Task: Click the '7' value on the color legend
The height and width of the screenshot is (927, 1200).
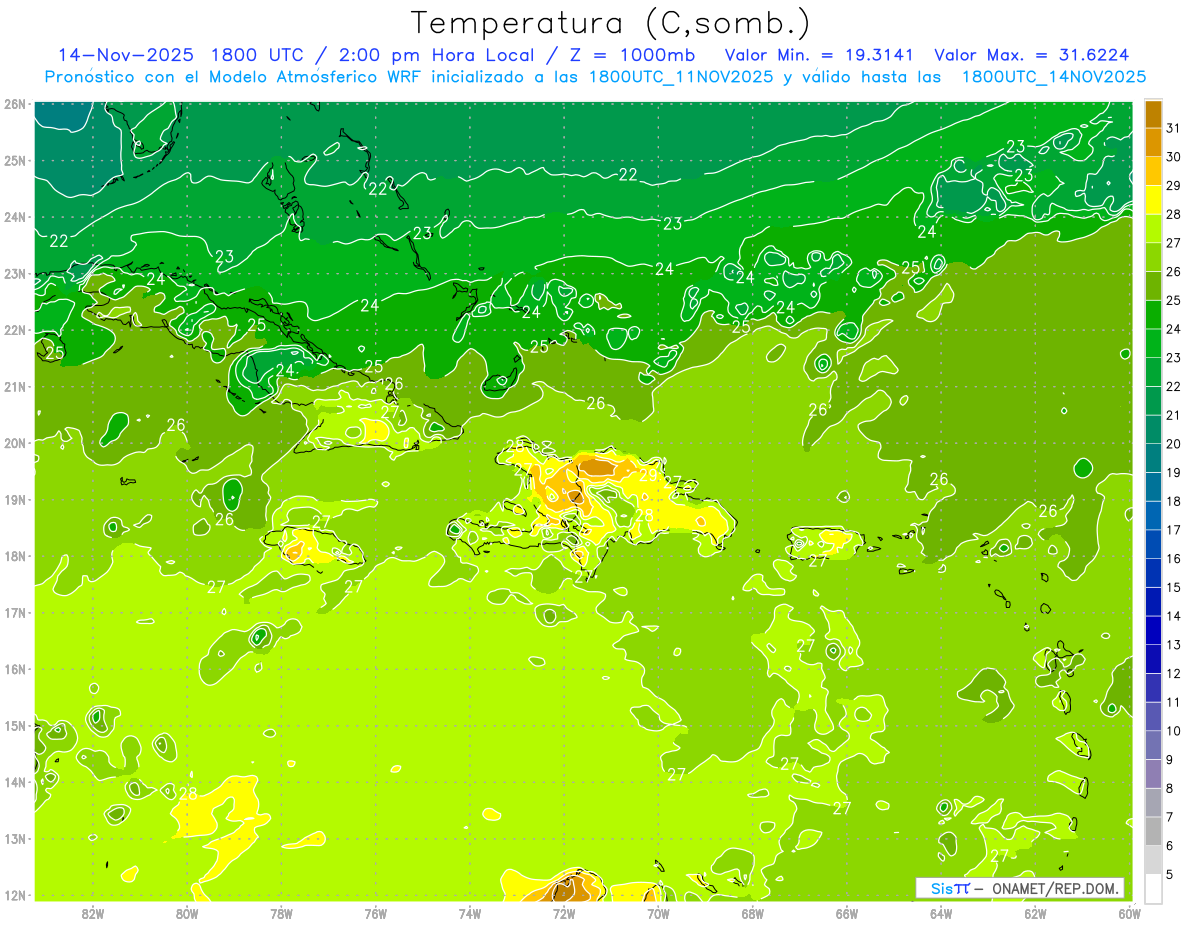Action: (x=1170, y=817)
